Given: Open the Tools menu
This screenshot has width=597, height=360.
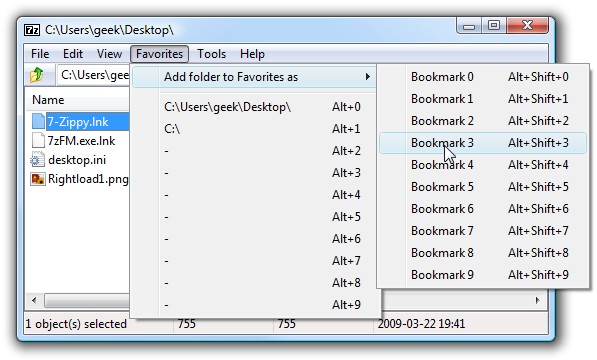Looking at the screenshot, I should pyautogui.click(x=211, y=54).
